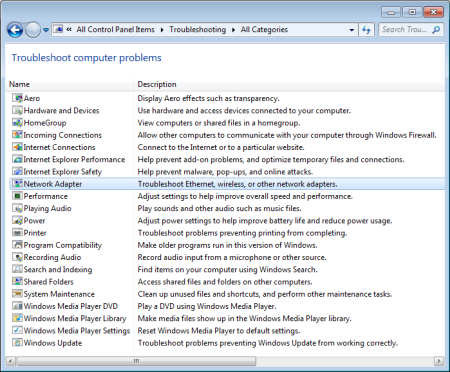Click 'Reset Windows Media Player to default settings.' text

[x=219, y=331]
